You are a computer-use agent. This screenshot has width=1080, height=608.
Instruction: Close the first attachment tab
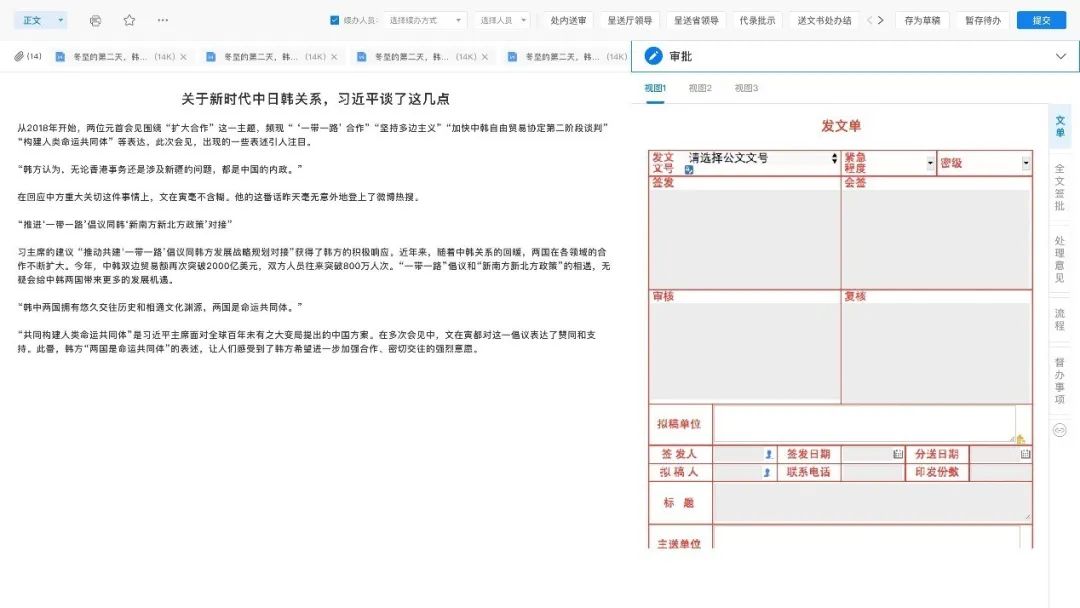183,57
